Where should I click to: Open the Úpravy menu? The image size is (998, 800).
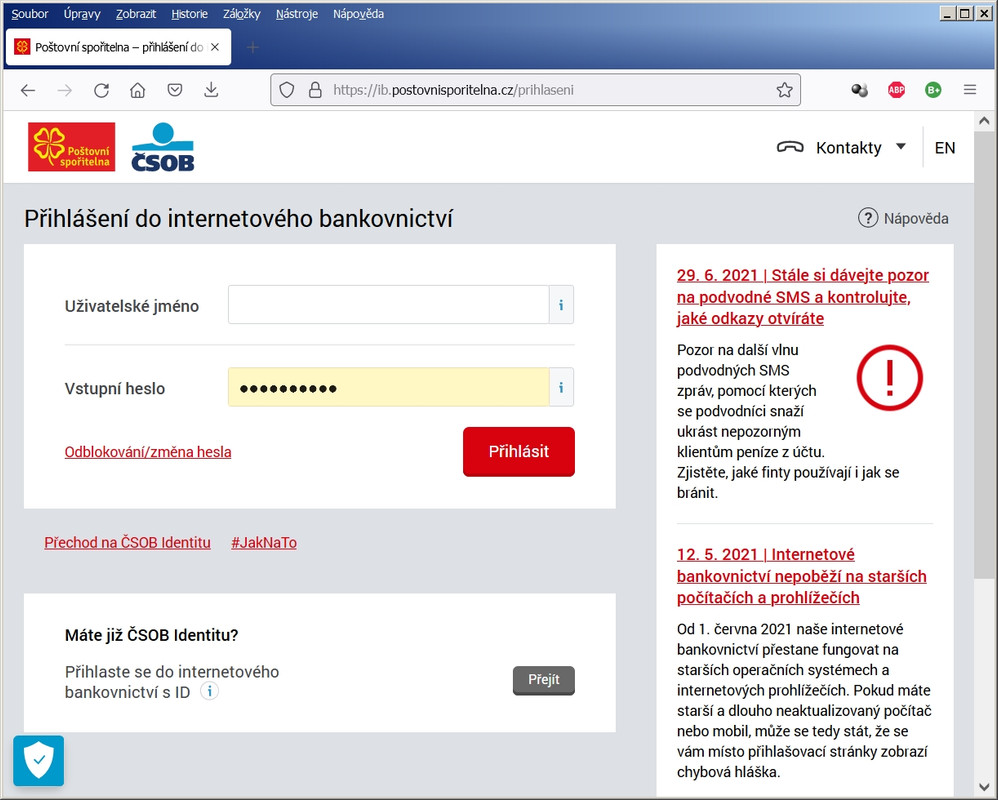(x=82, y=14)
